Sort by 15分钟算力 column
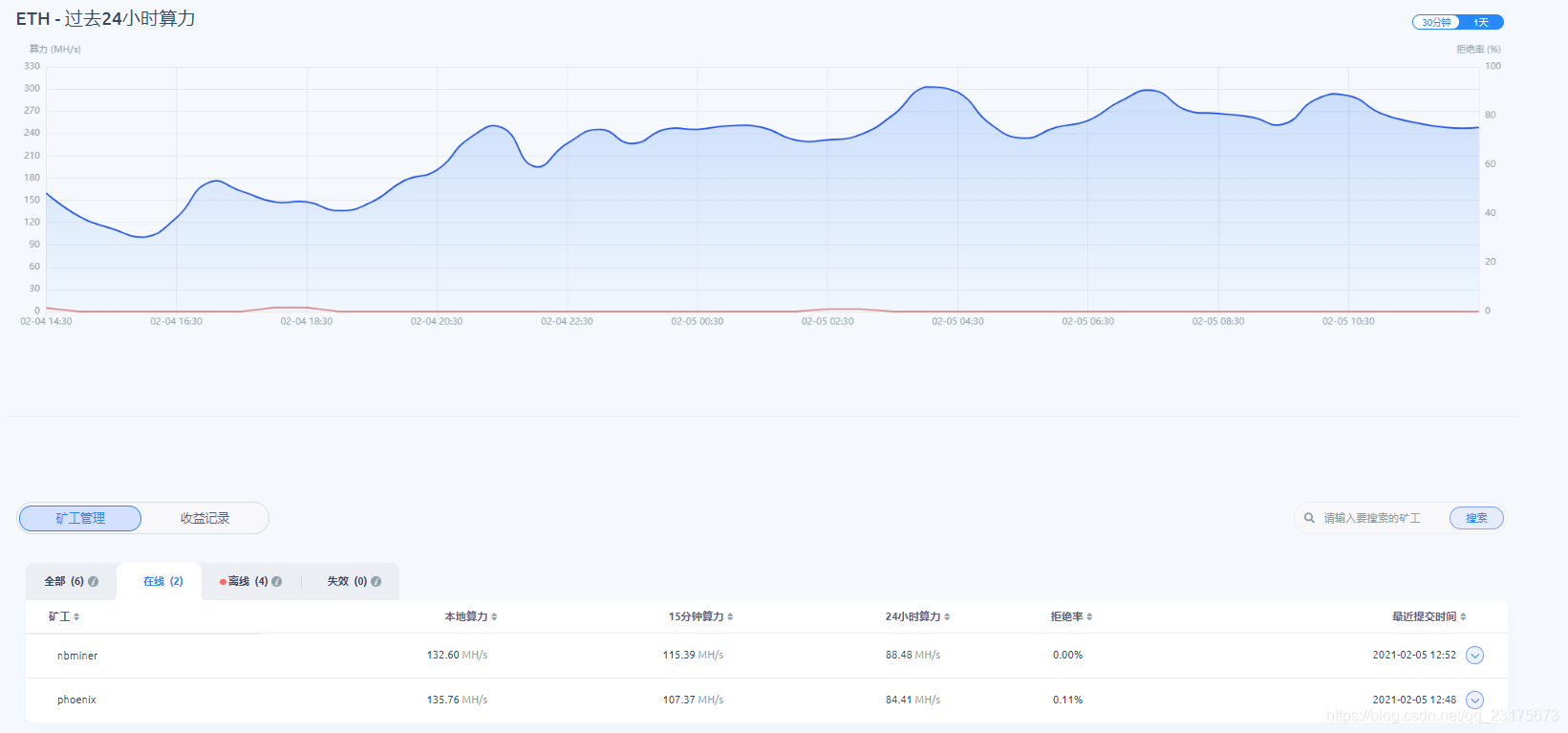The height and width of the screenshot is (733, 1568). [x=700, y=616]
